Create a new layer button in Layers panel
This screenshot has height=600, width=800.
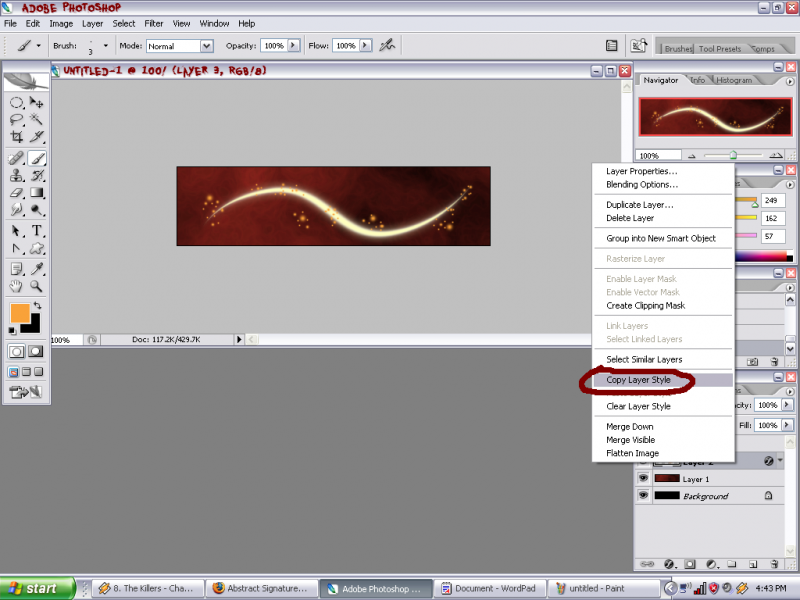point(753,564)
